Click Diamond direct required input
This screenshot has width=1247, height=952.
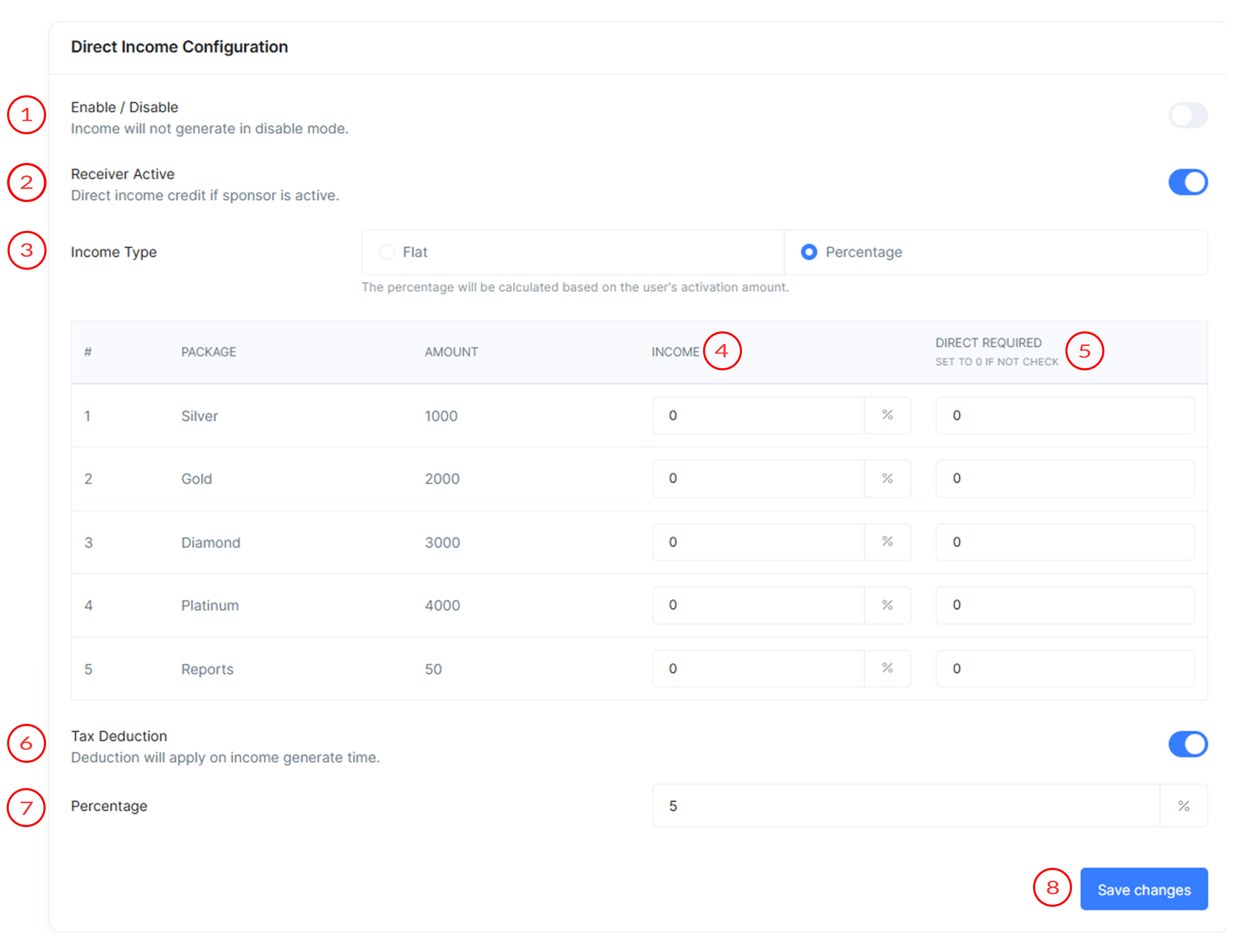click(x=1064, y=542)
